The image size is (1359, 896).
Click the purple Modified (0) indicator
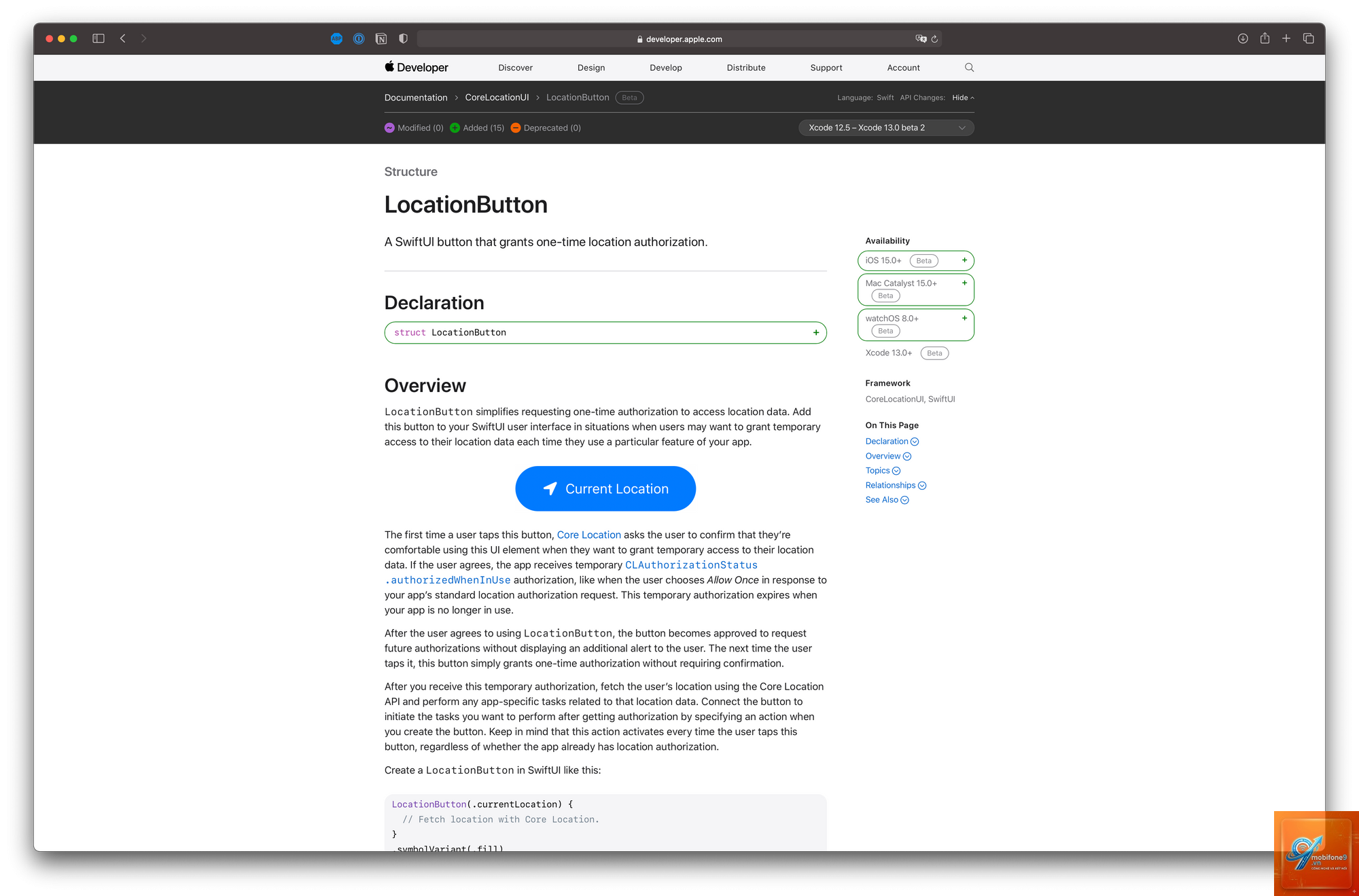414,128
